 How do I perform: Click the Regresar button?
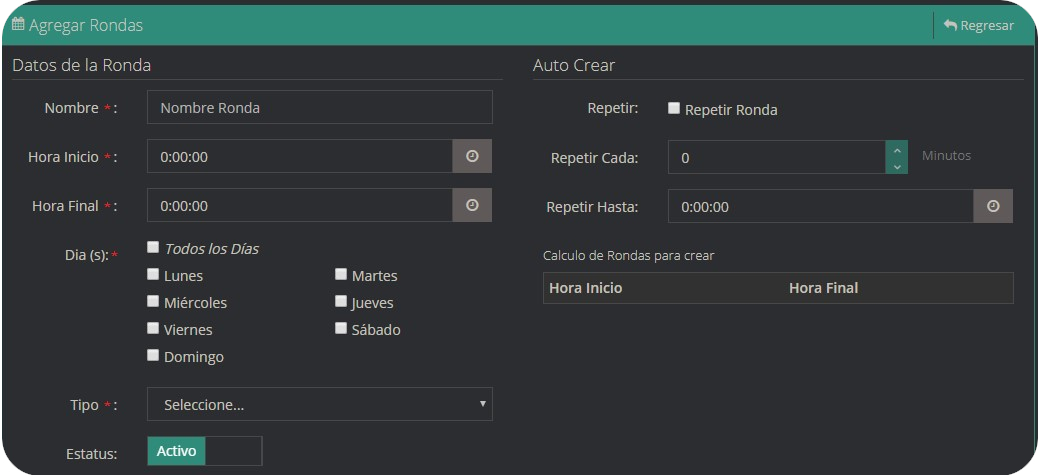click(978, 26)
